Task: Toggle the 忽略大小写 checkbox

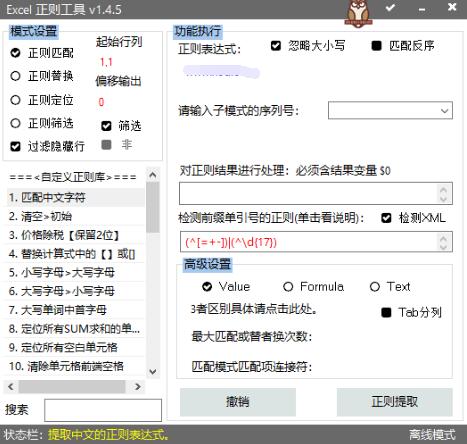Action: point(276,45)
